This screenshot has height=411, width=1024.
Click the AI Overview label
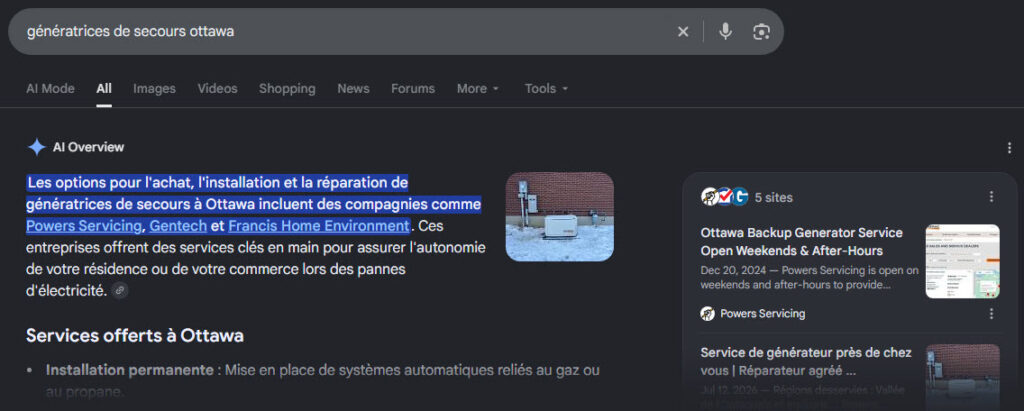[88, 148]
